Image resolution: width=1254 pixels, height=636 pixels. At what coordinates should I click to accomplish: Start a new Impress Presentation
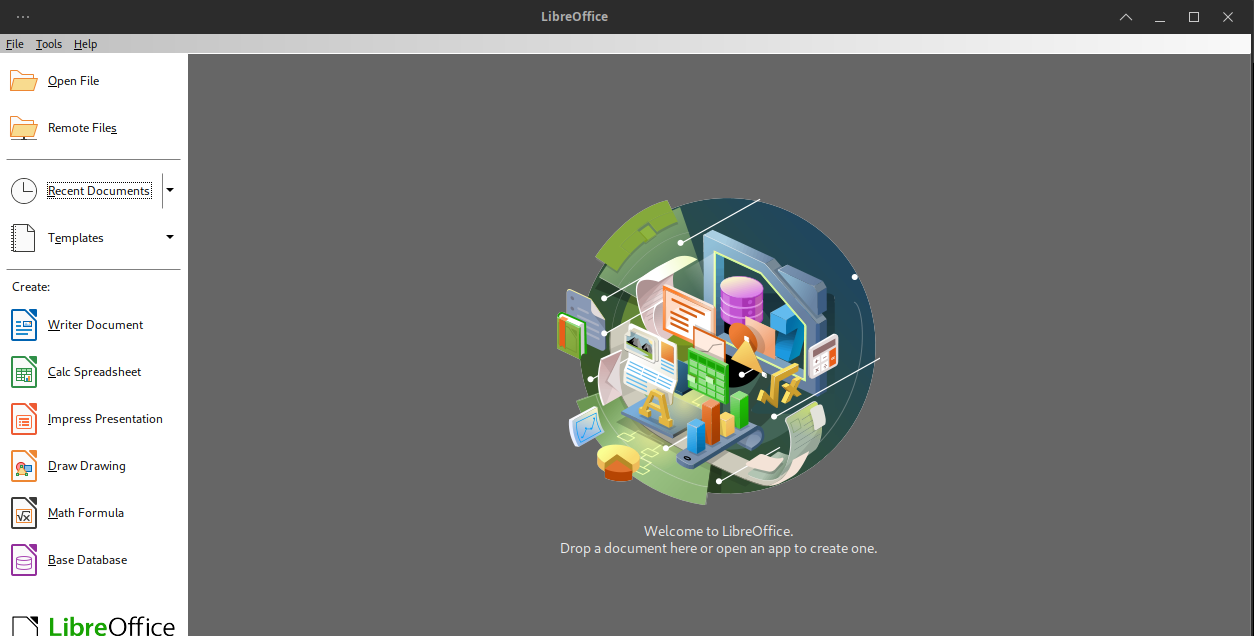coord(104,419)
